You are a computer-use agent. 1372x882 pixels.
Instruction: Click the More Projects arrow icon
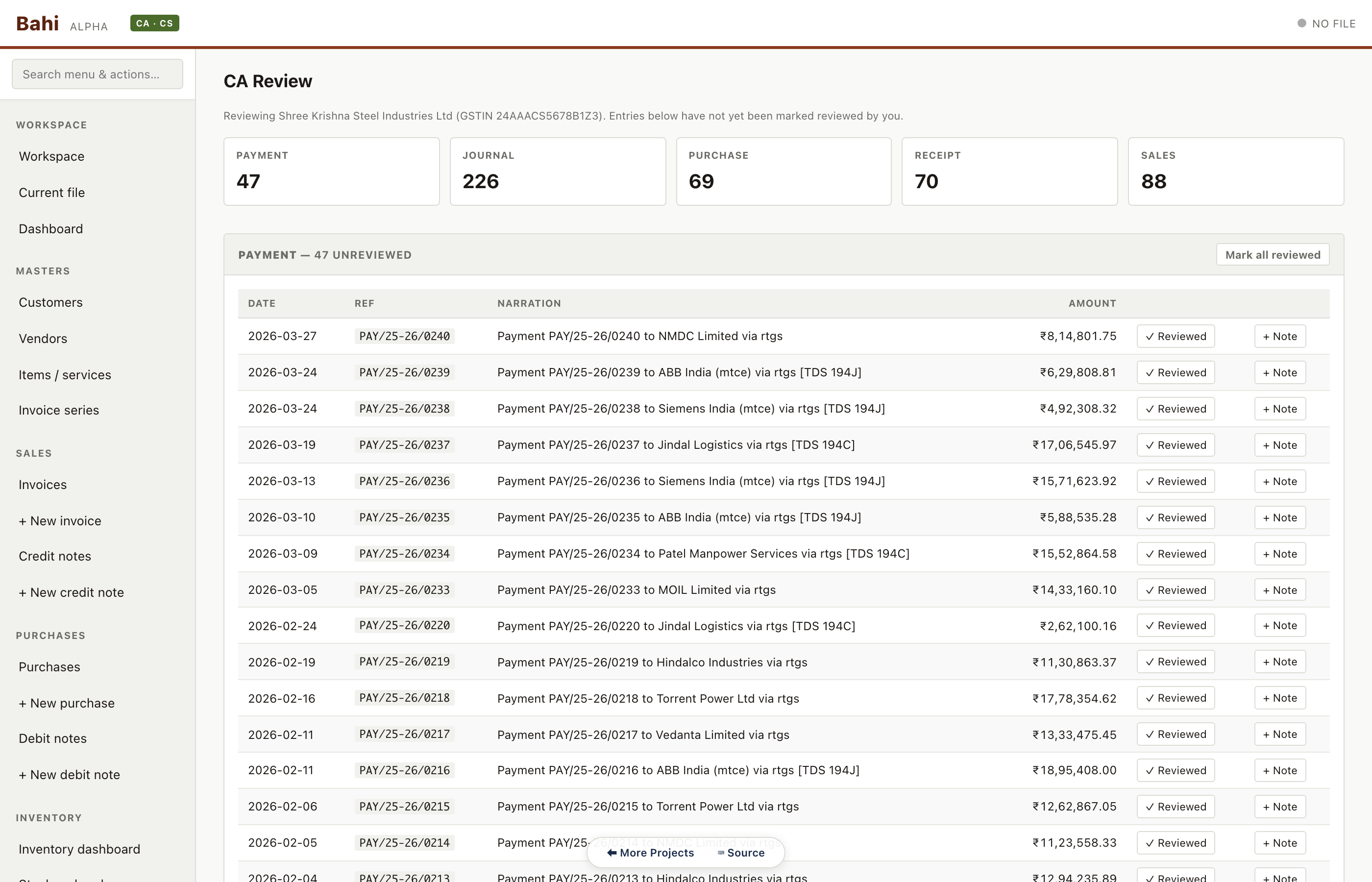[612, 852]
